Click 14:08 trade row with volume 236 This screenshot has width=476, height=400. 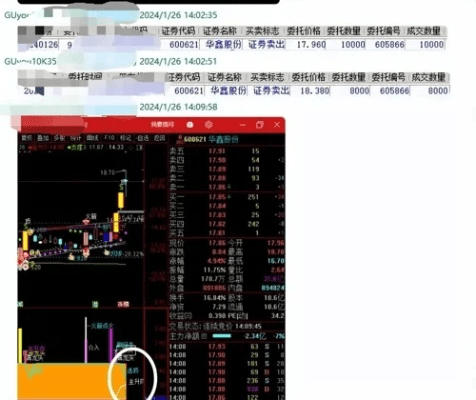click(227, 381)
